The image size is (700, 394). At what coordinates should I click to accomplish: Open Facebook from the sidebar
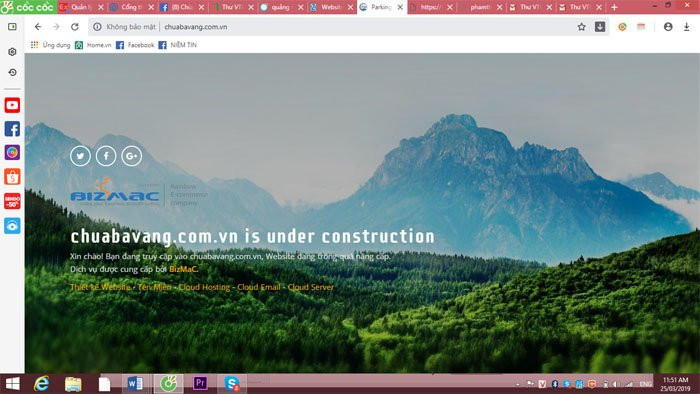click(x=12, y=129)
